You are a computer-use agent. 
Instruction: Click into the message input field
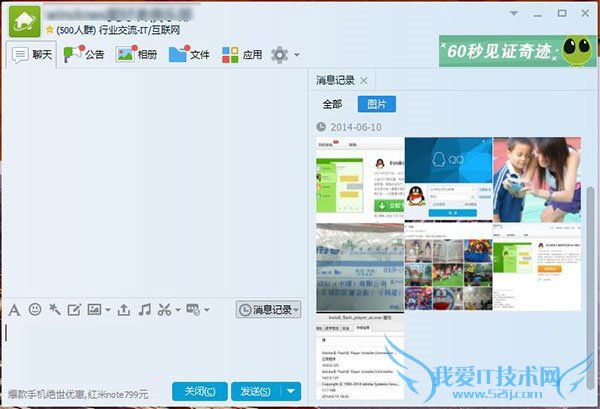coord(155,348)
